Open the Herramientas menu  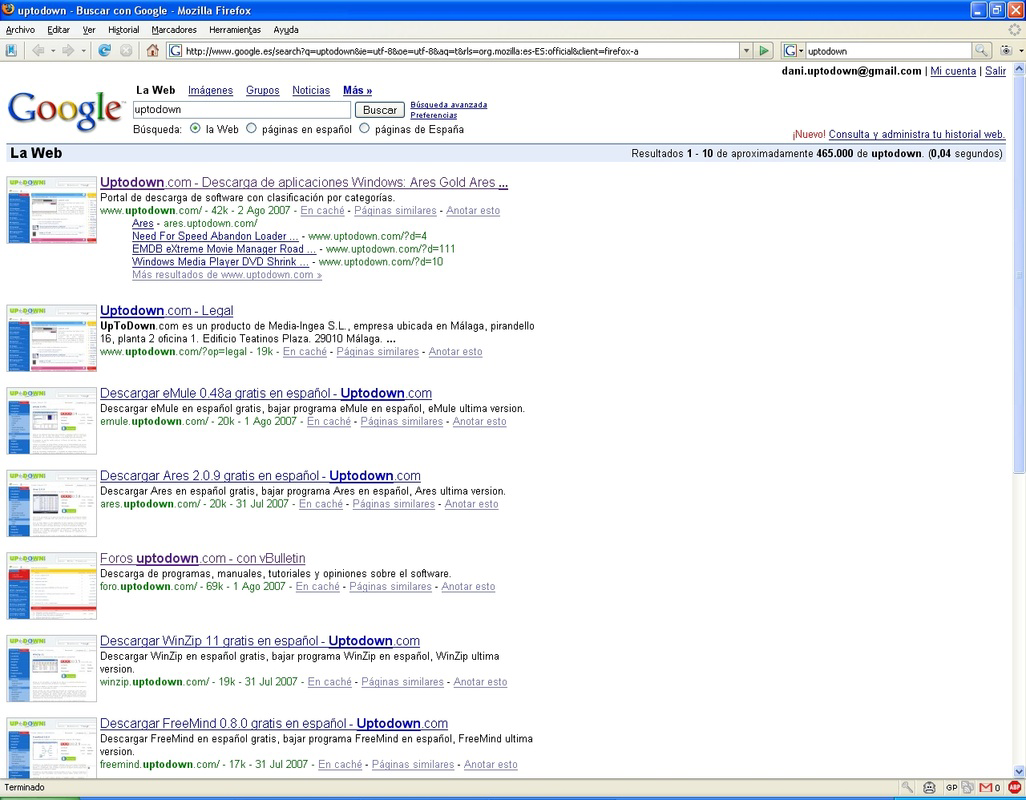(x=235, y=29)
